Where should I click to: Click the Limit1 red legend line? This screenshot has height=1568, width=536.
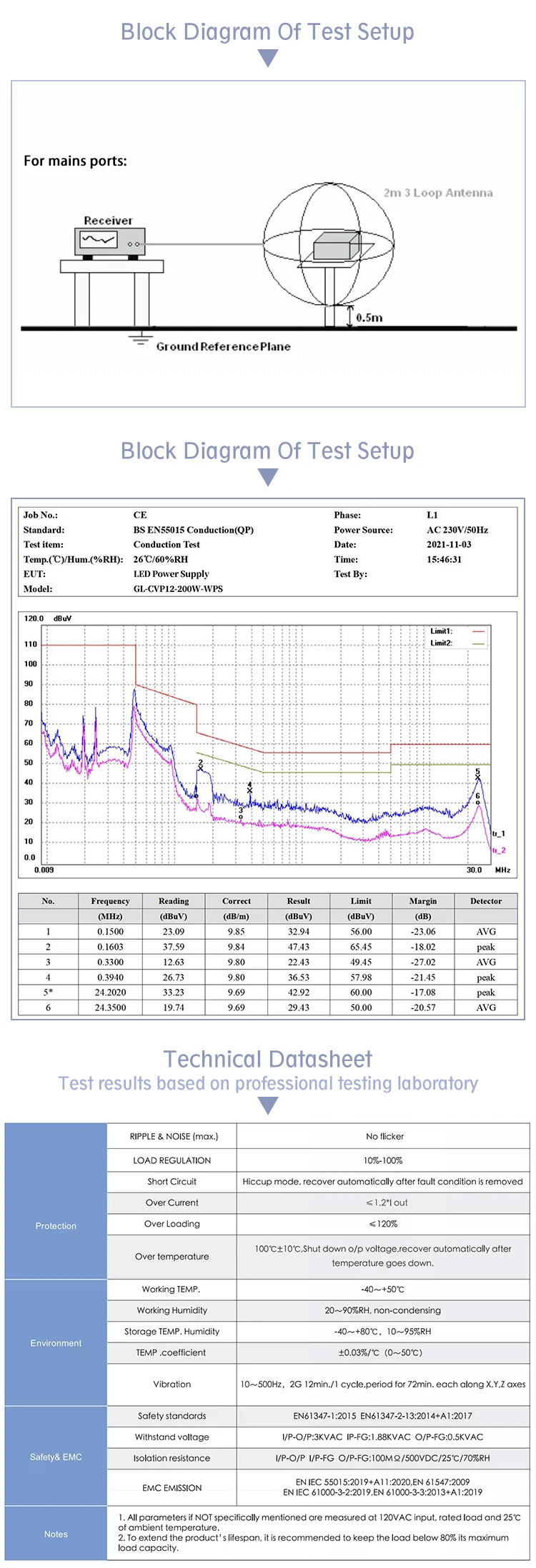pos(478,631)
